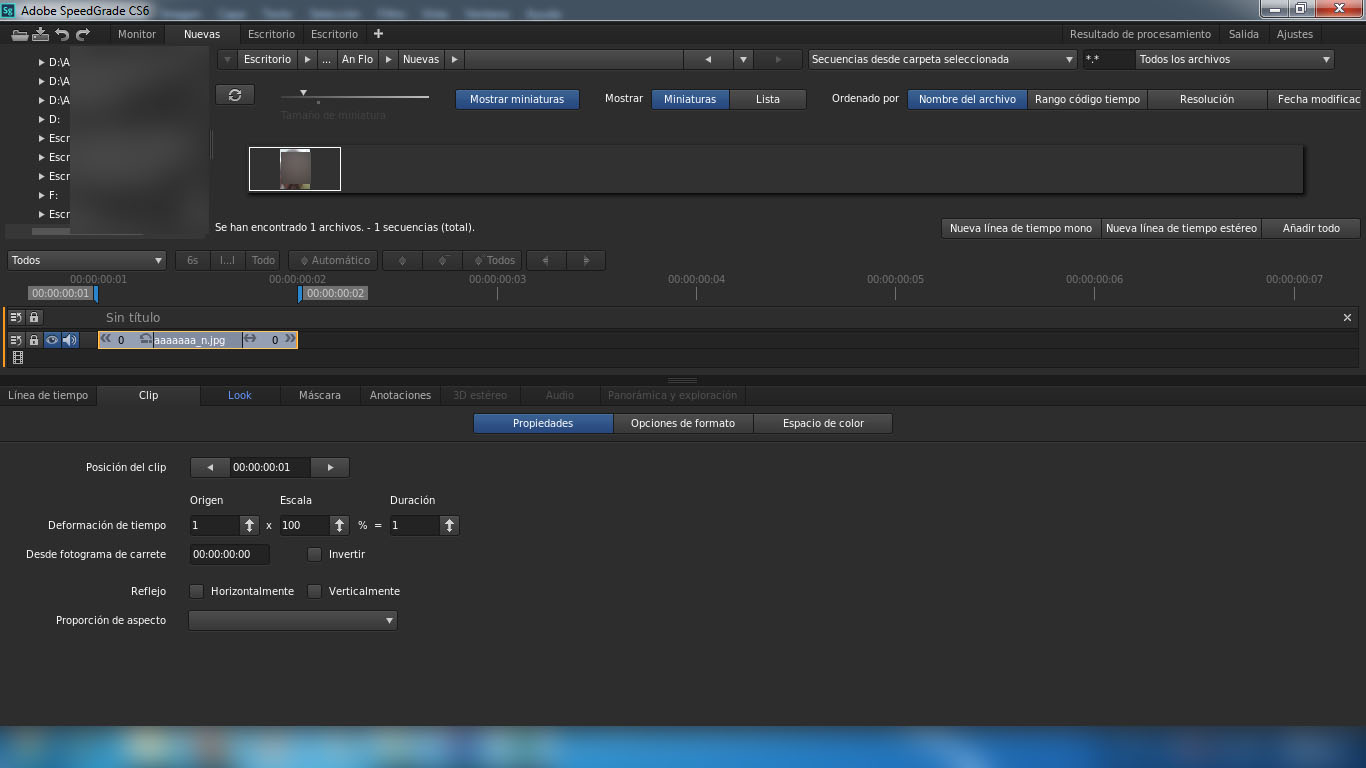Open the Look tab

[240, 395]
